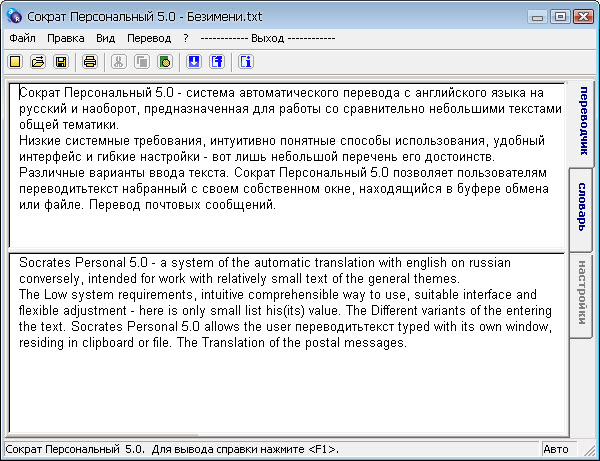Click the Выход menu item

267,38
